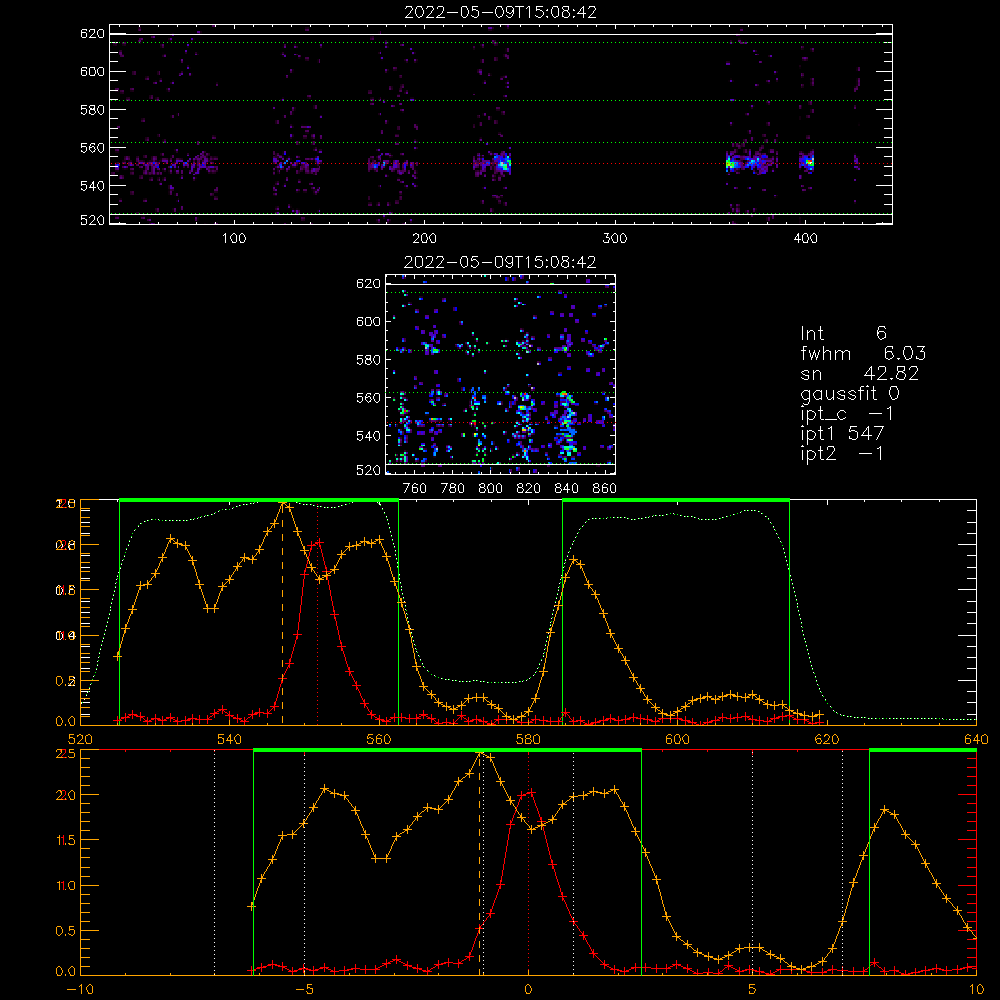Click the orange peak near 8 in bottom plot
The image size is (1000, 1000).
885,809
